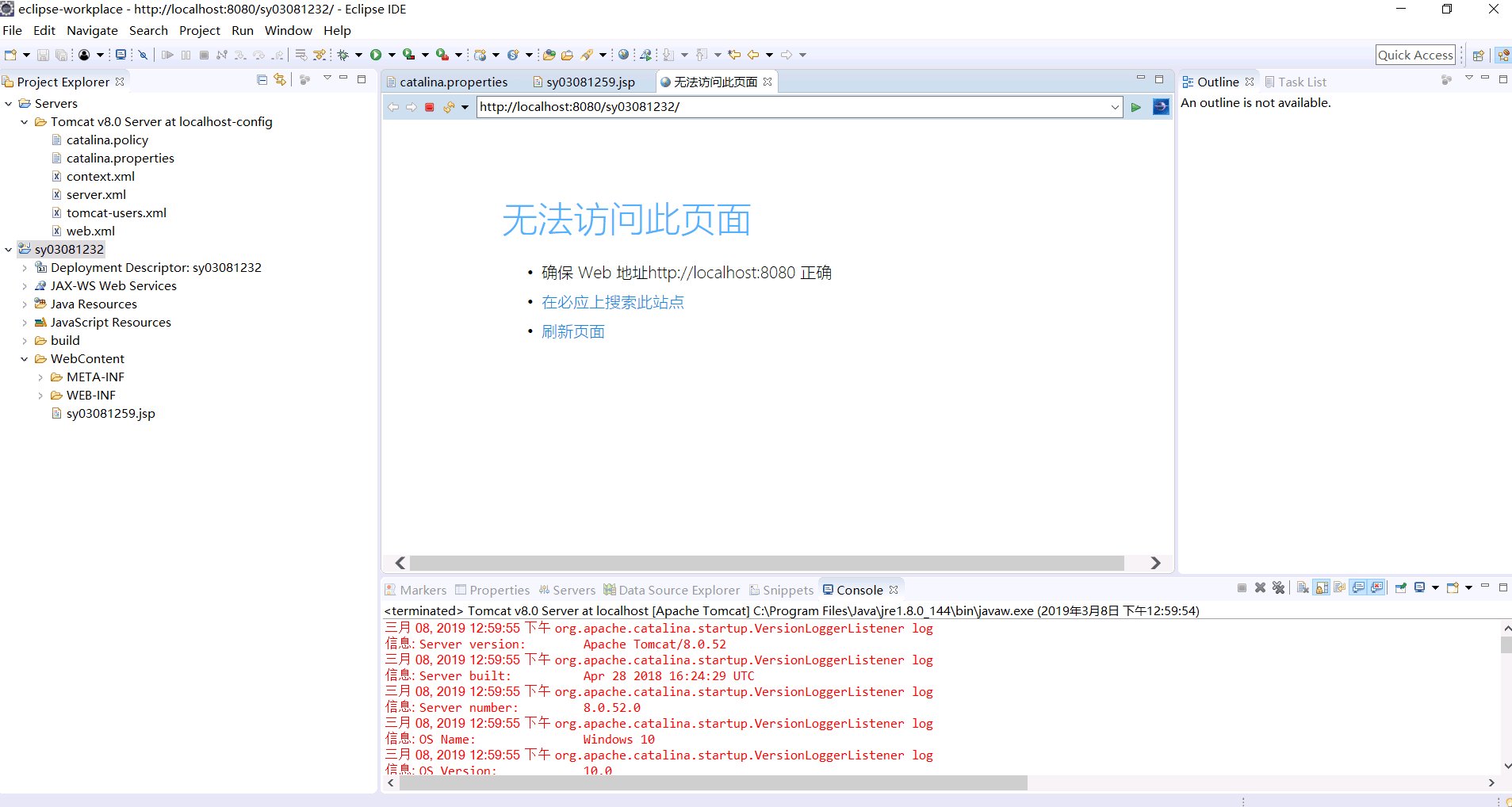Collapse Tomcat v8.0 Server config folder
Image resolution: width=1512 pixels, height=807 pixels.
pyautogui.click(x=25, y=122)
